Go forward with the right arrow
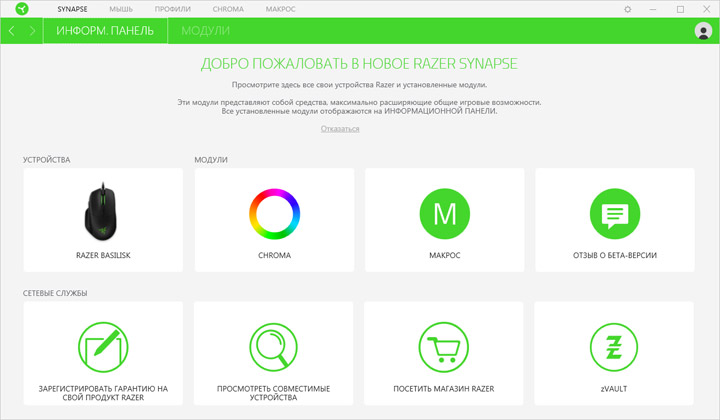This screenshot has height=420, width=720. click(32, 31)
